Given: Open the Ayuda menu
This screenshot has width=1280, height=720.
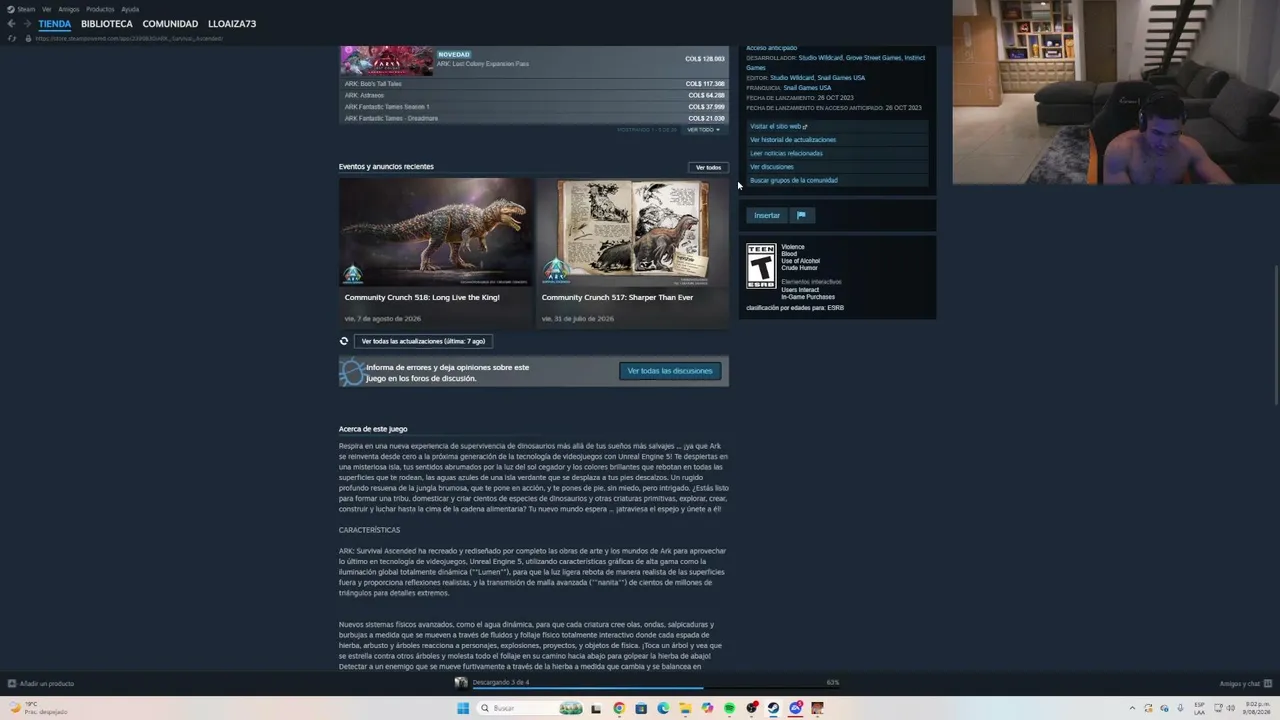Looking at the screenshot, I should 130,9.
